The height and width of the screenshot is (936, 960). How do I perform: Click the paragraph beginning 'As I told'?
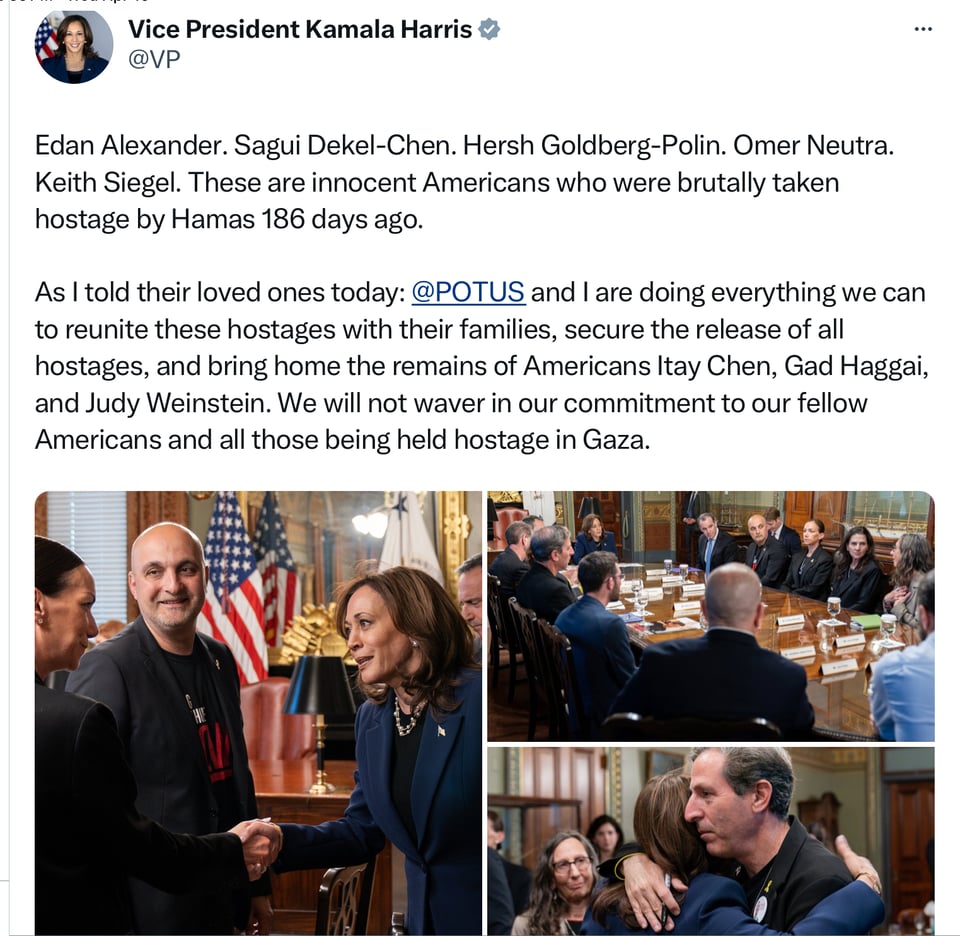pos(481,366)
